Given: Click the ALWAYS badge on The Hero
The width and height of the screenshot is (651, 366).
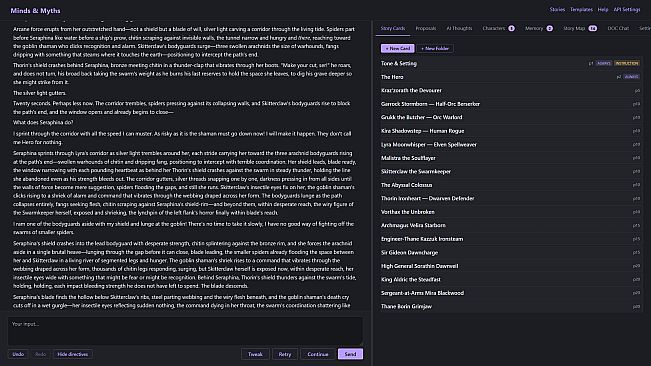Looking at the screenshot, I should (631, 77).
